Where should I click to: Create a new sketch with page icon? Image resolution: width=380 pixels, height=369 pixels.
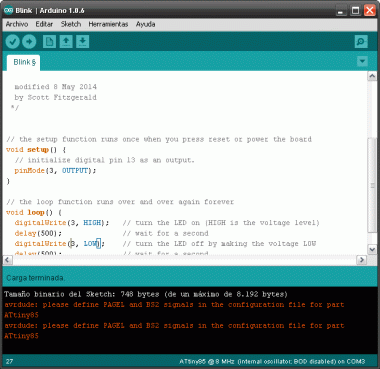tap(49, 42)
